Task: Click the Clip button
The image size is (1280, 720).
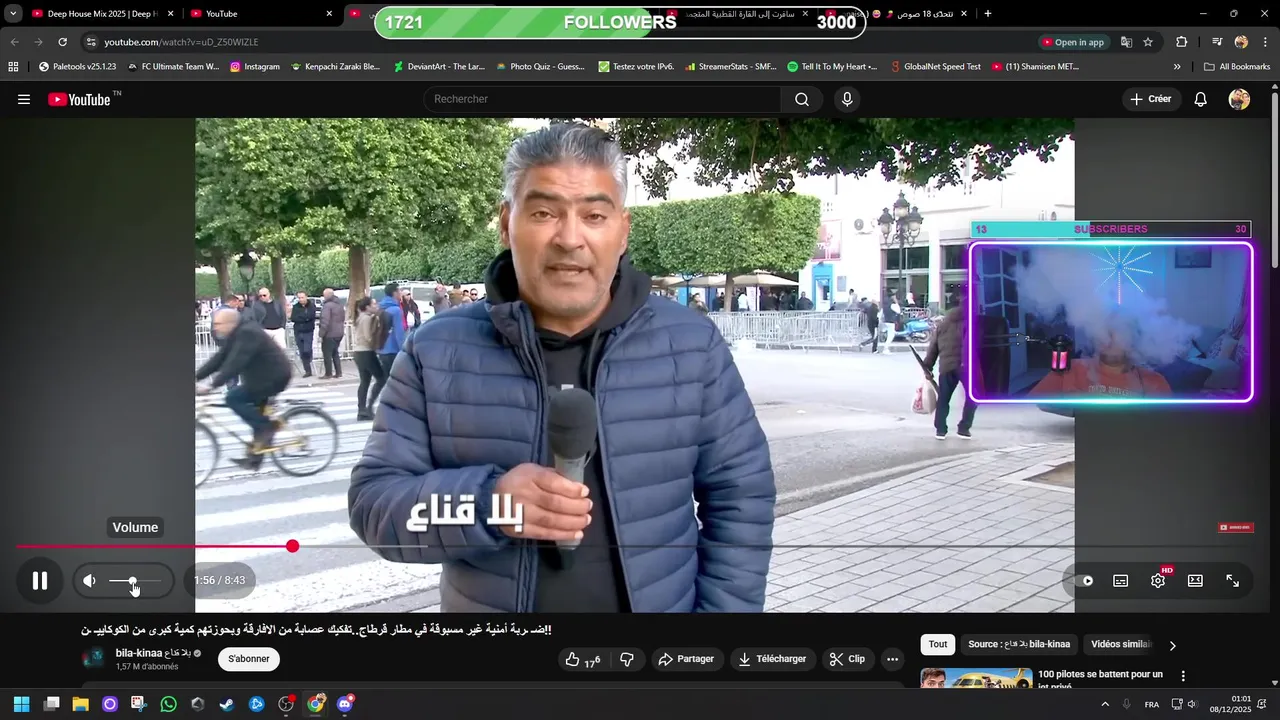Action: [848, 659]
